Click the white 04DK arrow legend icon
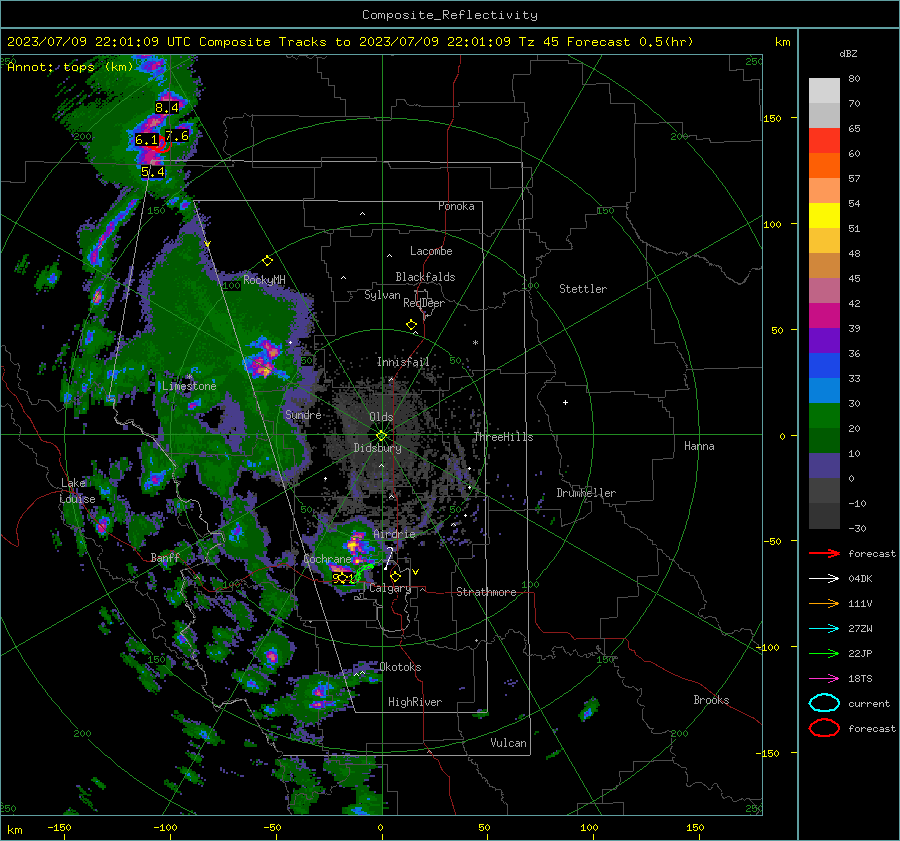This screenshot has height=841, width=900. [x=824, y=578]
